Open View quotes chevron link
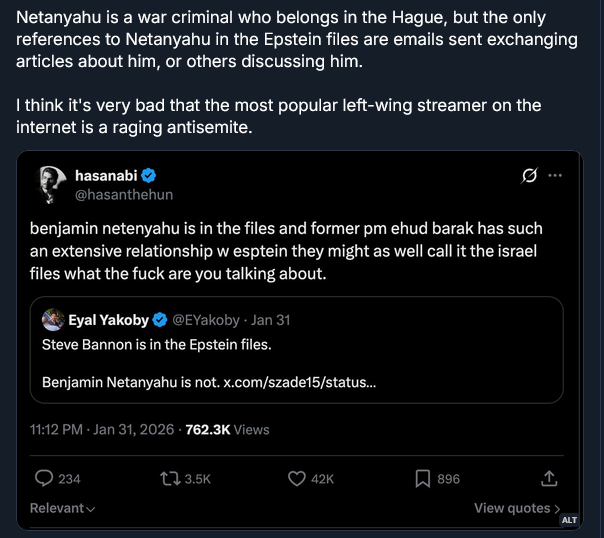Screen dimensions: 604x538 tap(517, 508)
